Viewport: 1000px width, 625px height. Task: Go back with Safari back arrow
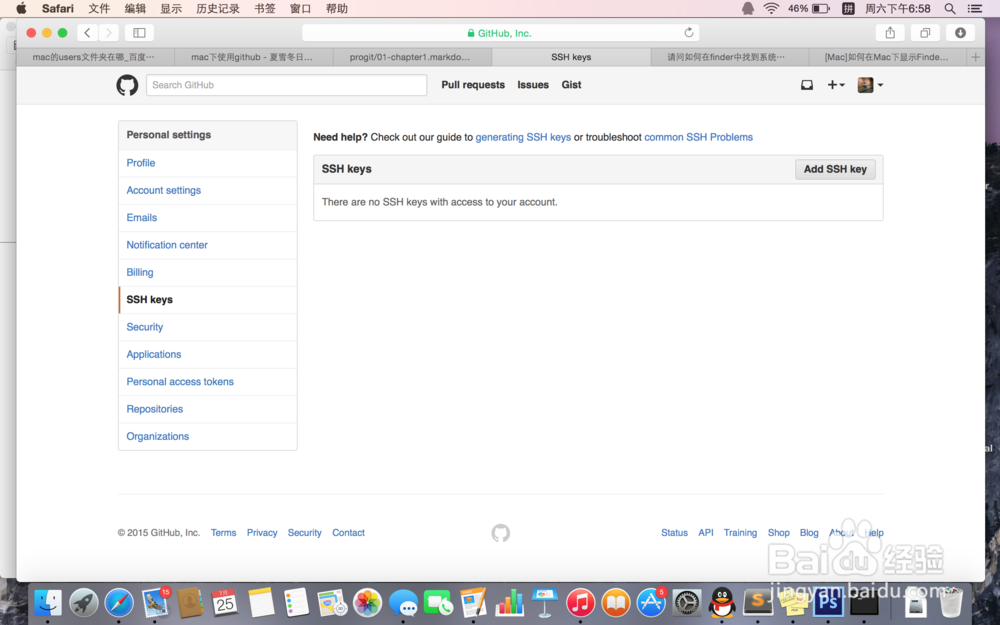click(88, 33)
